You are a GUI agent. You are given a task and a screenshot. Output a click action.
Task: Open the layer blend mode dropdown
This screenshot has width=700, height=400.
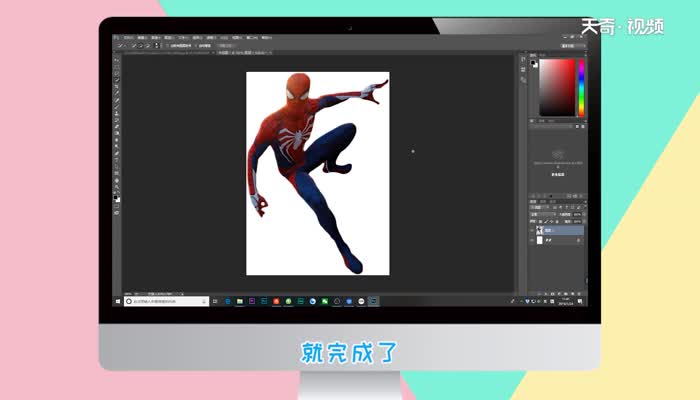[543, 214]
